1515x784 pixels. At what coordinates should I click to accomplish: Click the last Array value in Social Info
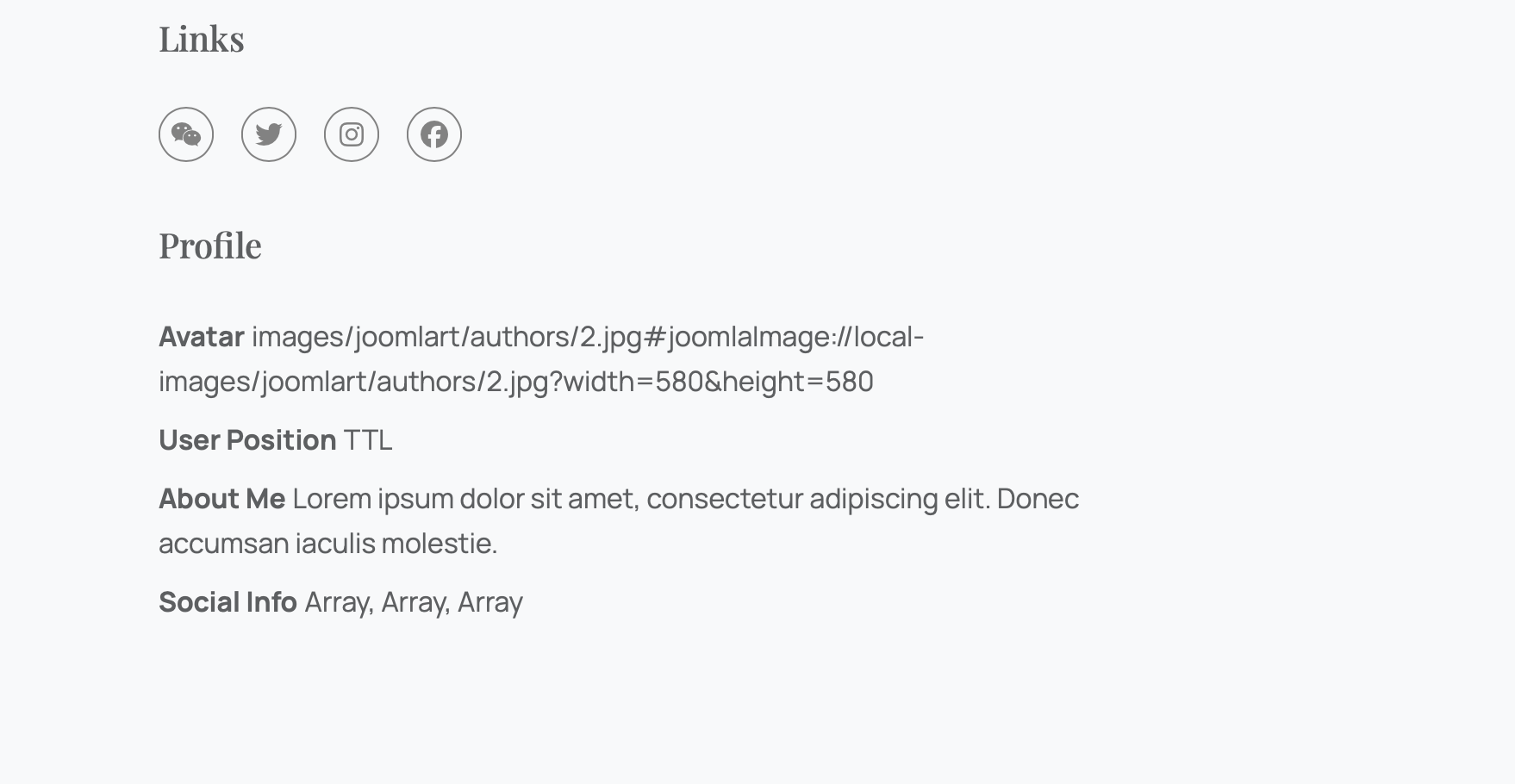tap(490, 602)
